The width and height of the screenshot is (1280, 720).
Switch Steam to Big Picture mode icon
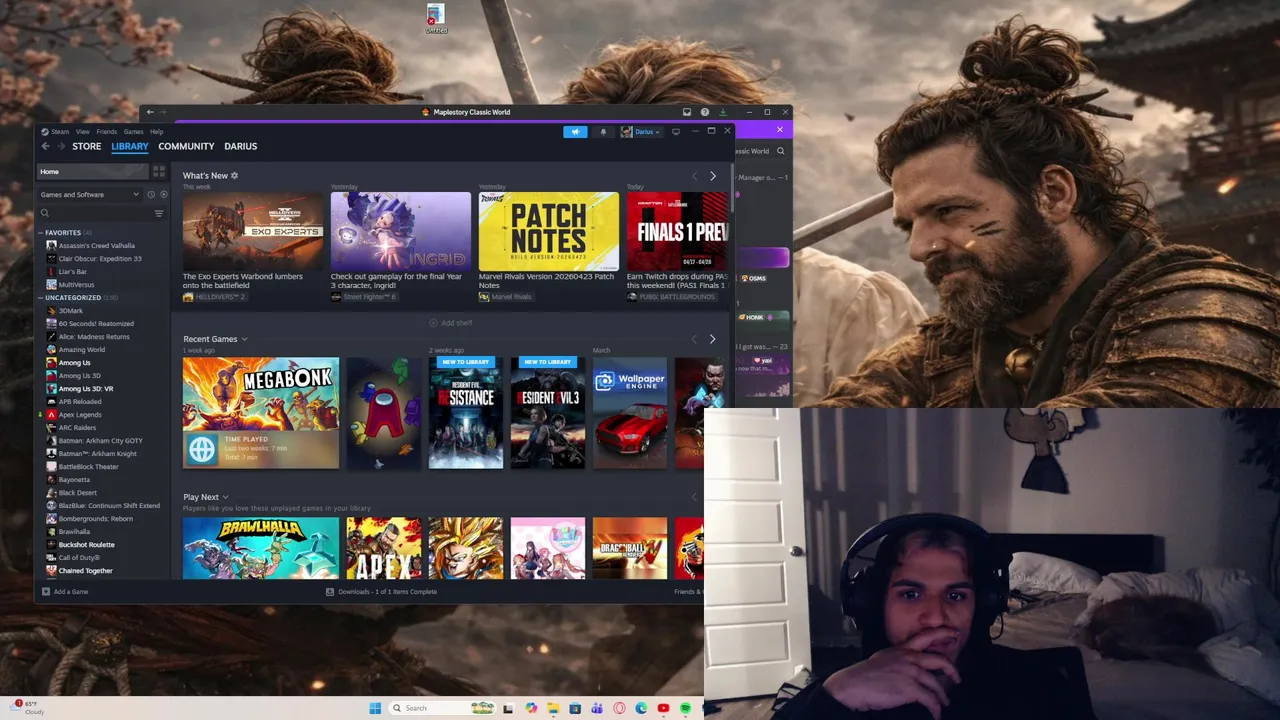click(x=676, y=131)
